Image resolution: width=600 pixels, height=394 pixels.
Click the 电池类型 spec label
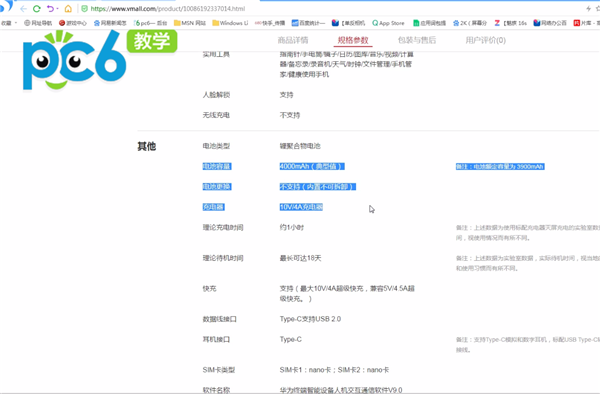click(216, 146)
